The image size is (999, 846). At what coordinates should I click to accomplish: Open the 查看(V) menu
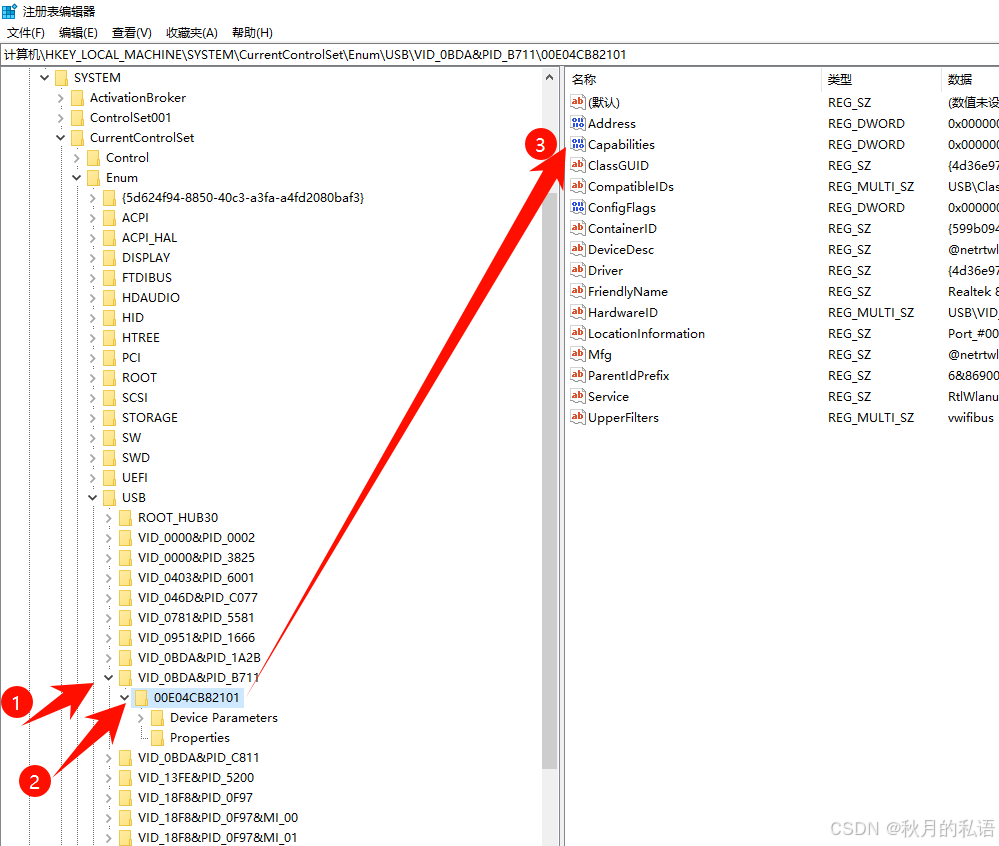tap(131, 32)
